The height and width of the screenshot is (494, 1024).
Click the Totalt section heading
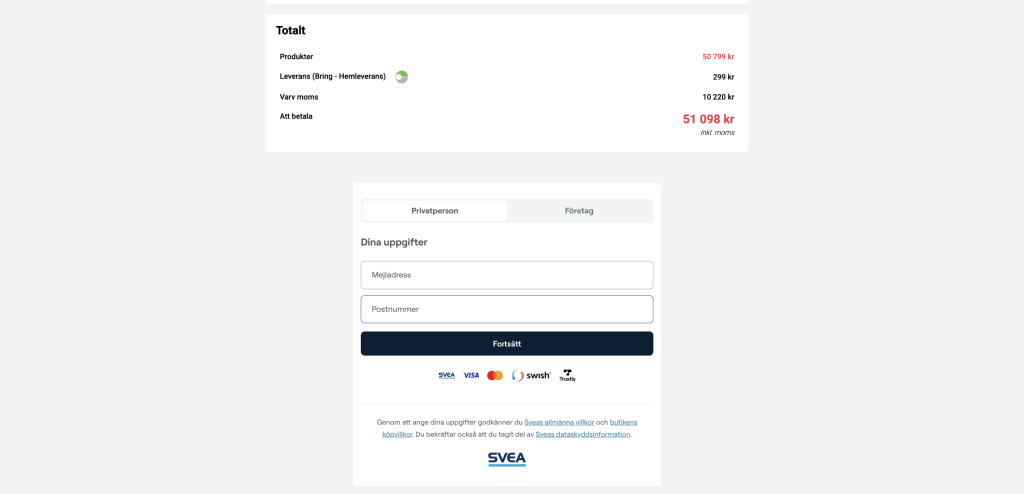[x=291, y=30]
